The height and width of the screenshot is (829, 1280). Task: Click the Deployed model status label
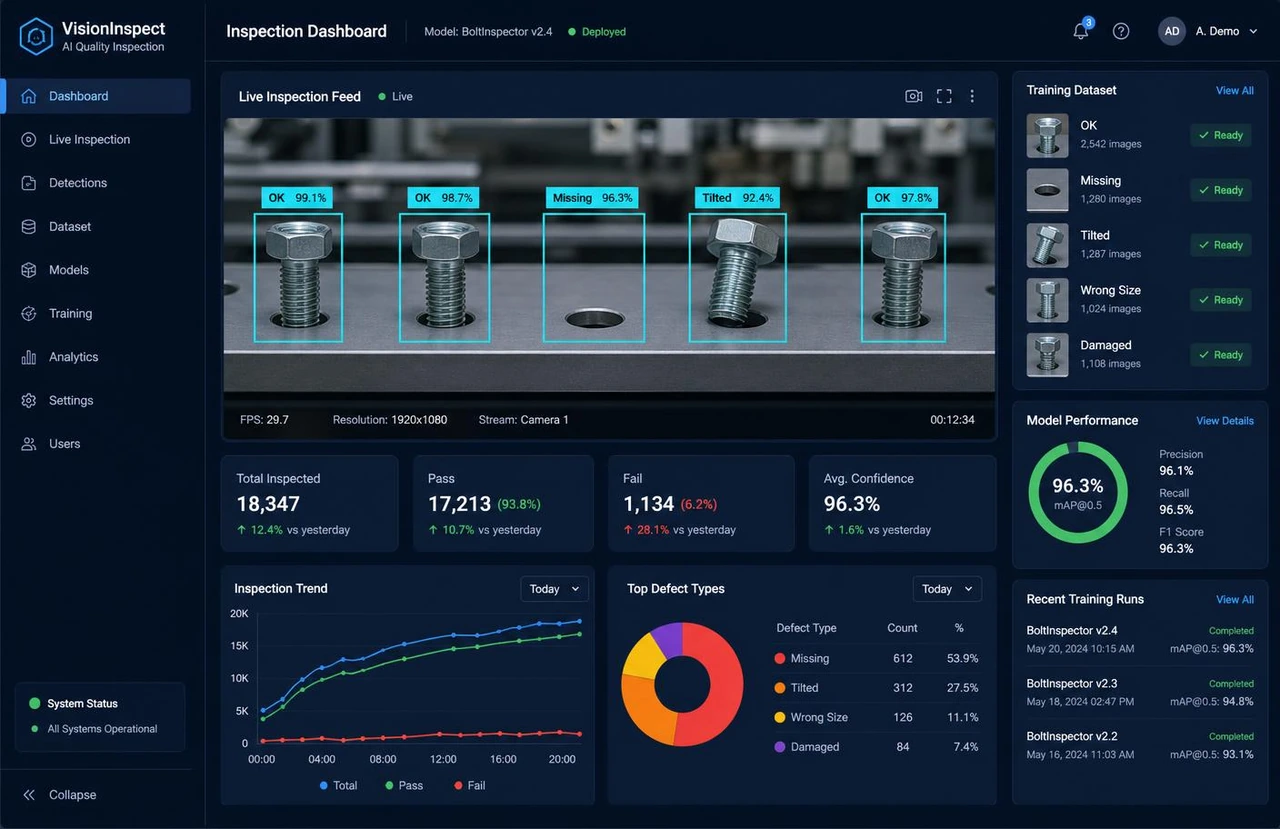(597, 32)
